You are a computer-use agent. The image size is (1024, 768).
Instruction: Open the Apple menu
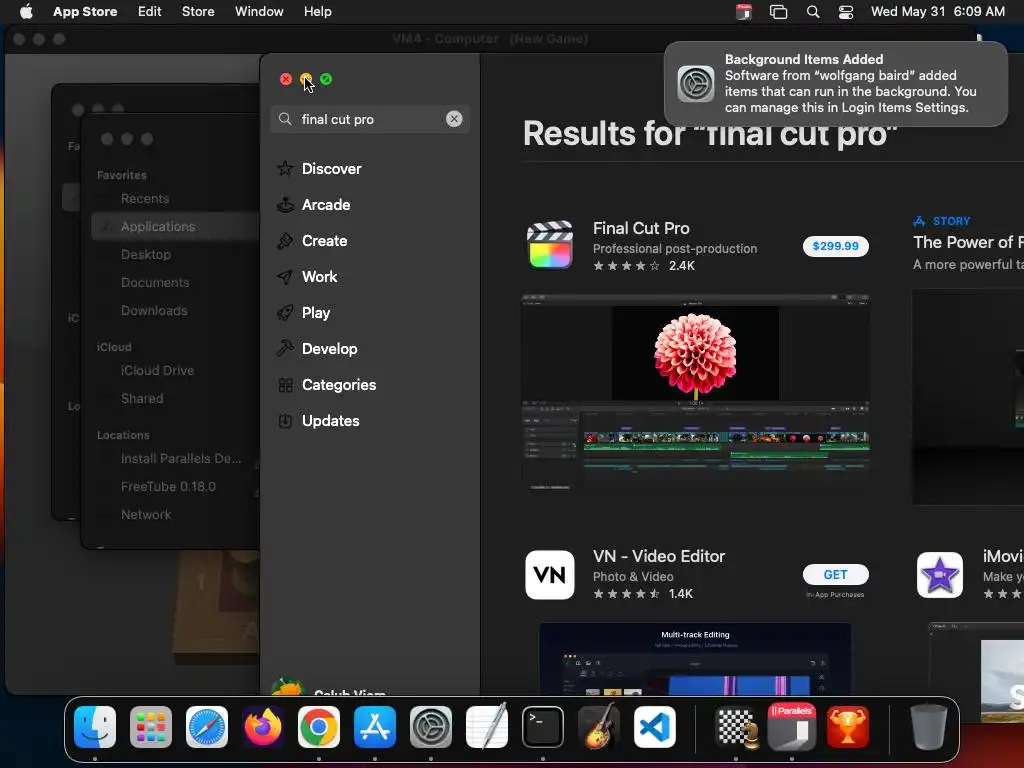[x=26, y=11]
